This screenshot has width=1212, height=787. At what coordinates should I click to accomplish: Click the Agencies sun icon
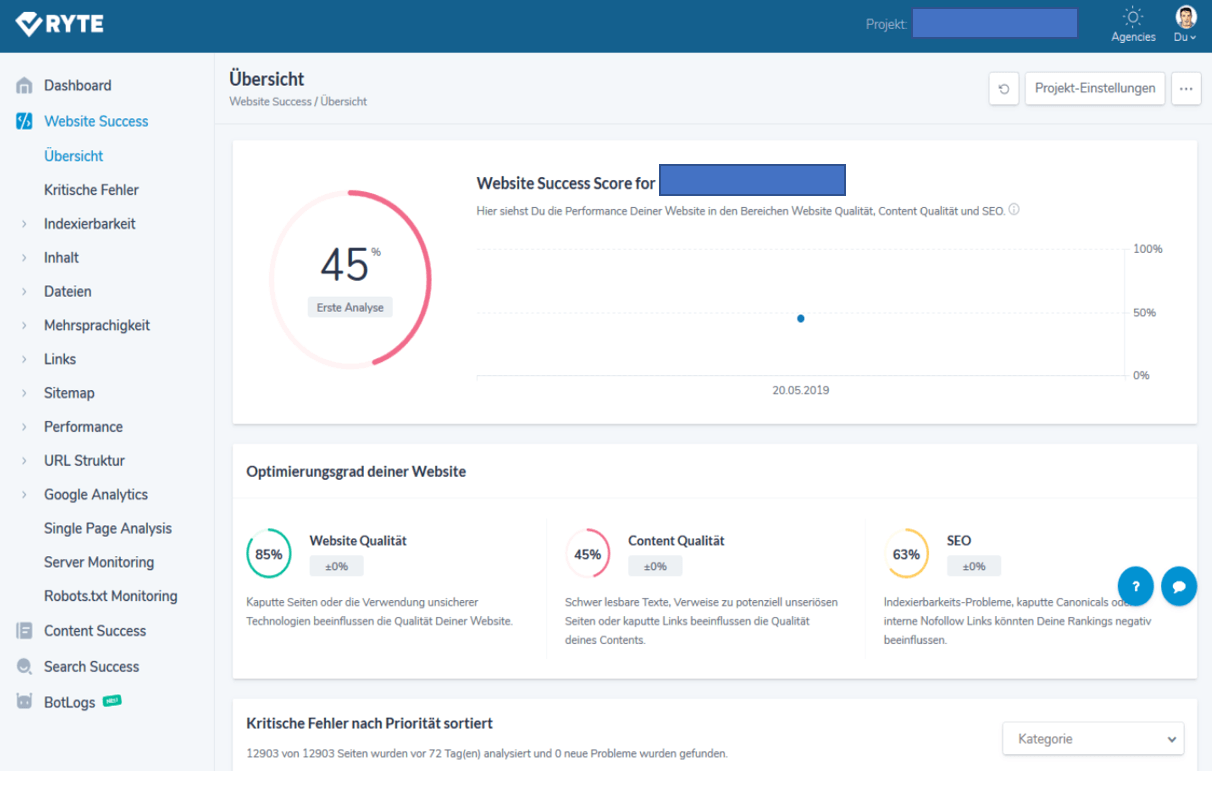click(1133, 17)
